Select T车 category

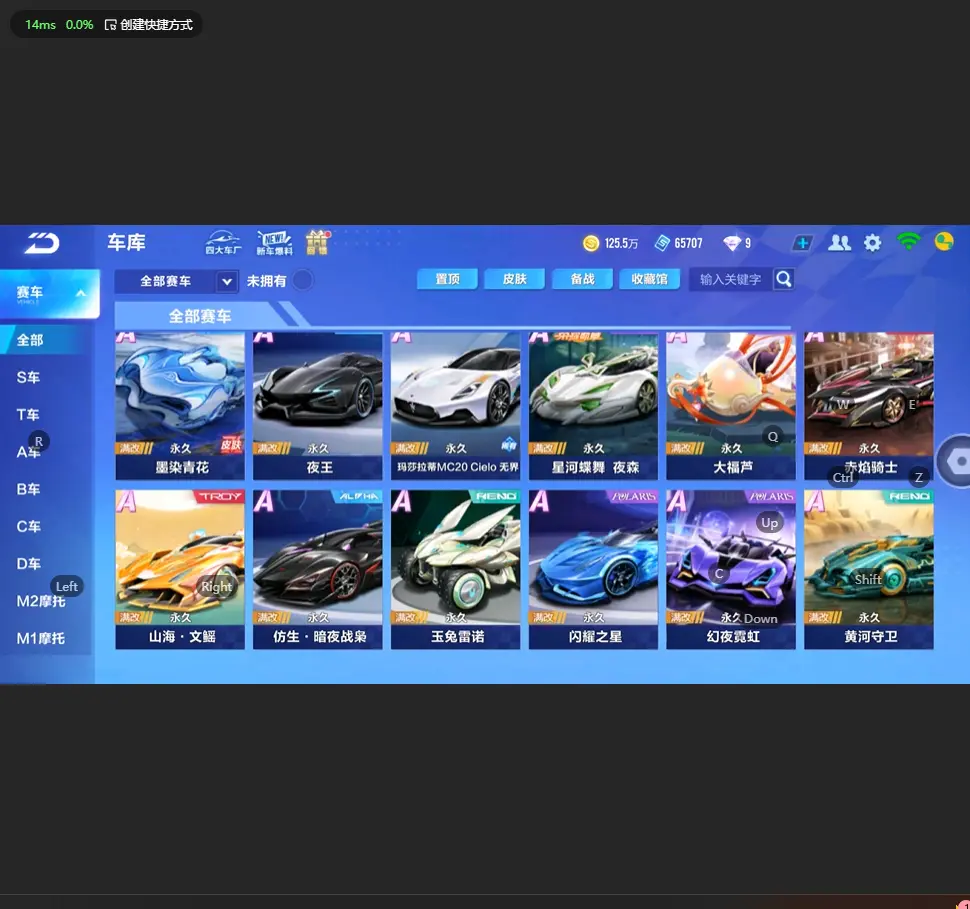tap(28, 415)
